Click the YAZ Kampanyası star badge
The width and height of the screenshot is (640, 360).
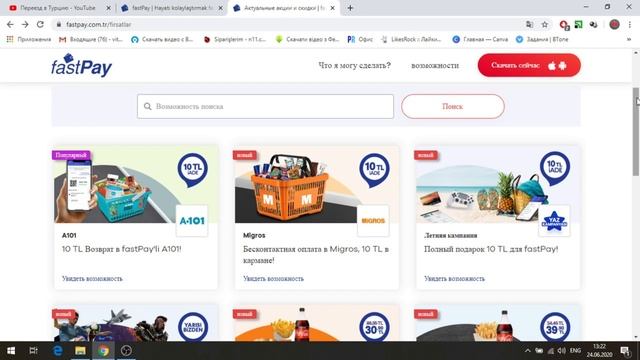point(554,221)
